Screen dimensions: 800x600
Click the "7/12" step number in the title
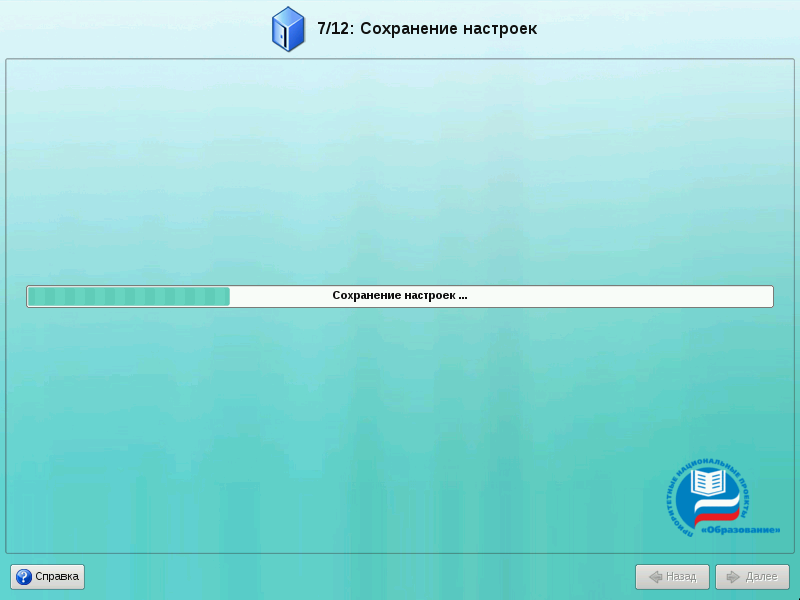(333, 29)
